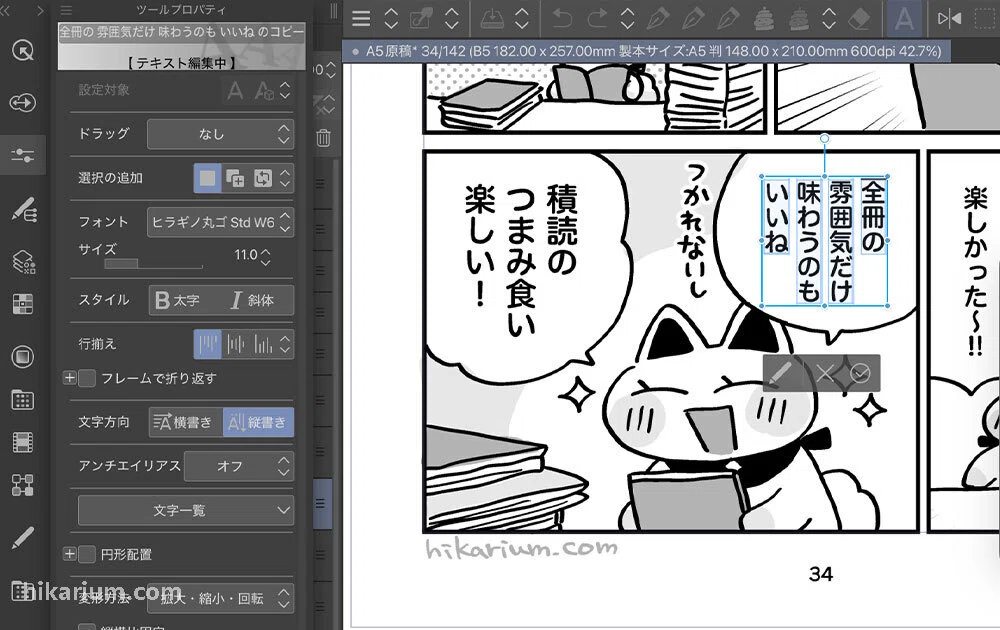Click the font size 11.0 stepper arrows
1000x630 pixels.
tap(266, 256)
